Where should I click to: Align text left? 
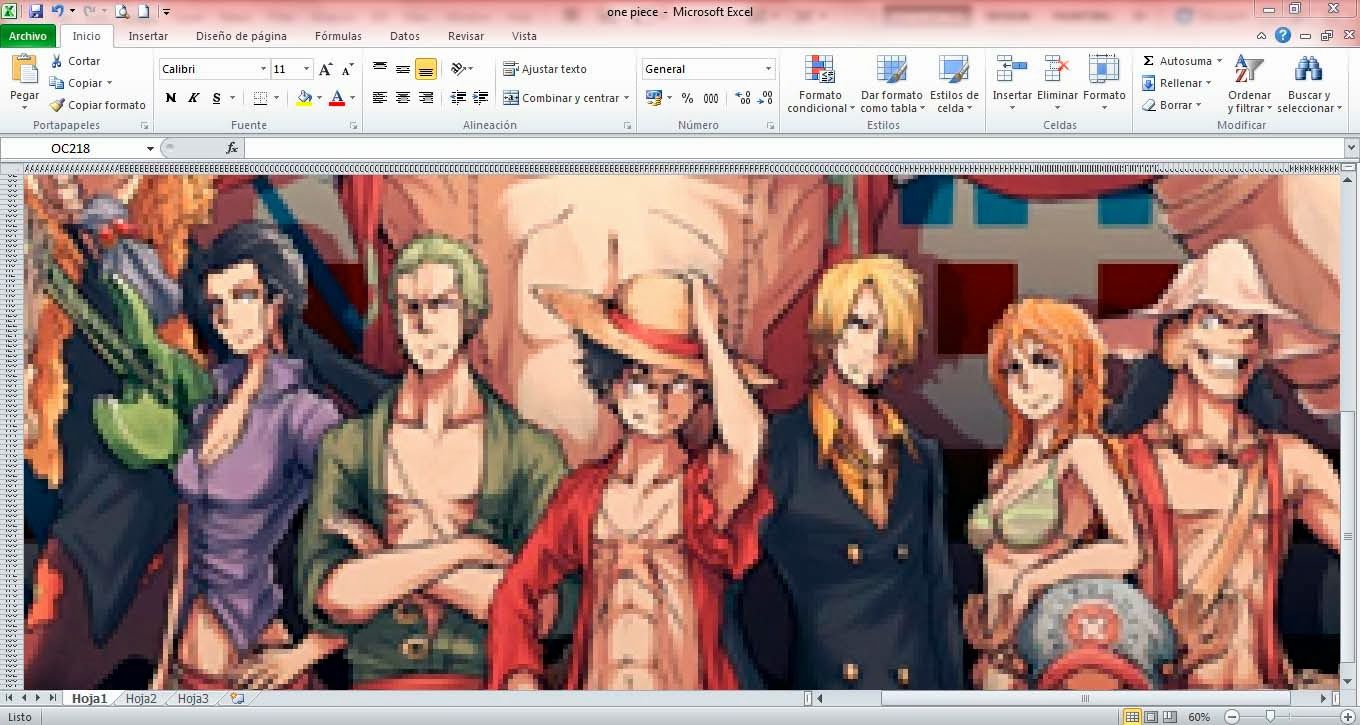click(380, 98)
